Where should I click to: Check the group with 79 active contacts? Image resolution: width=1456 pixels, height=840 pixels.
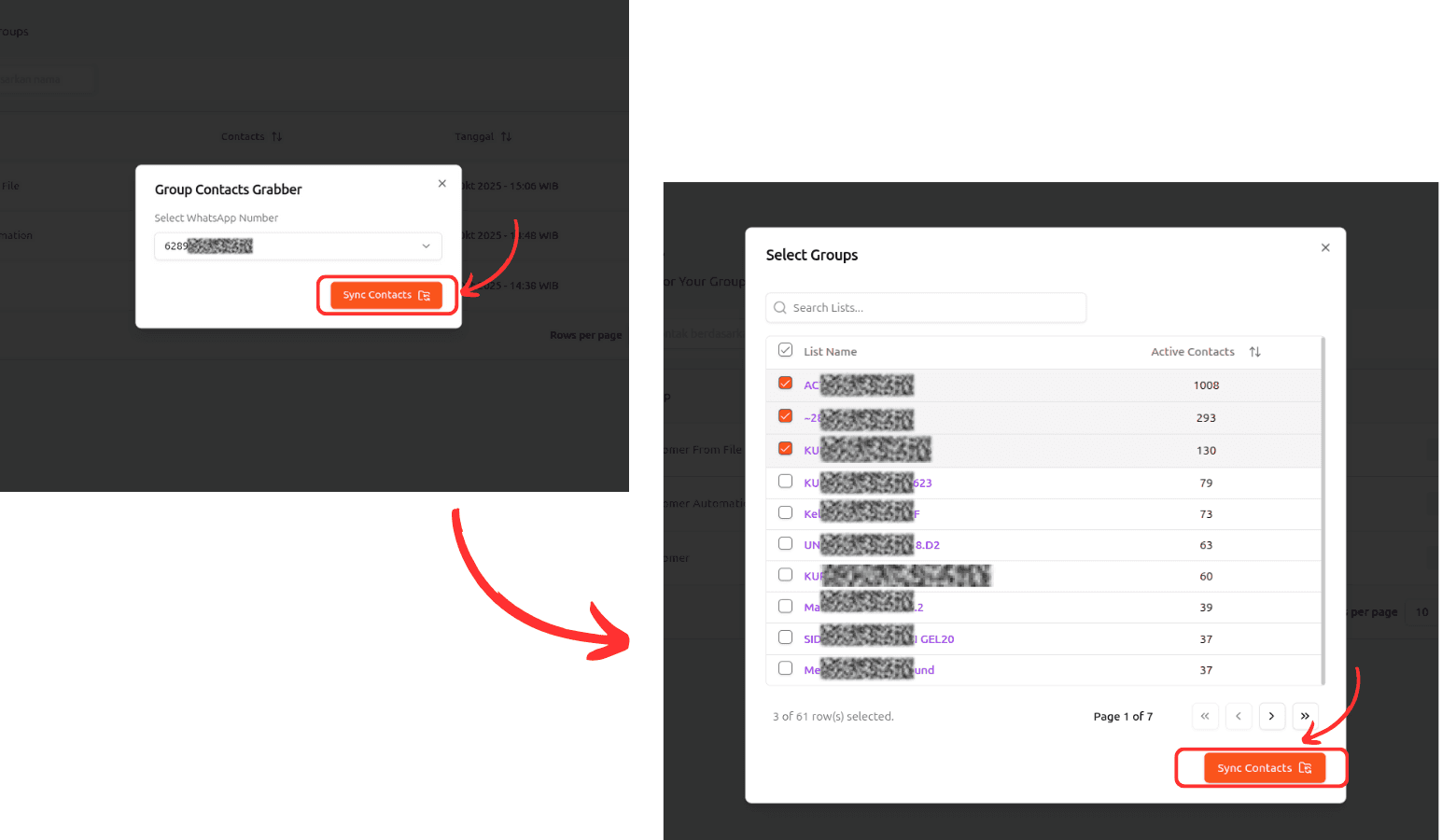coord(785,482)
